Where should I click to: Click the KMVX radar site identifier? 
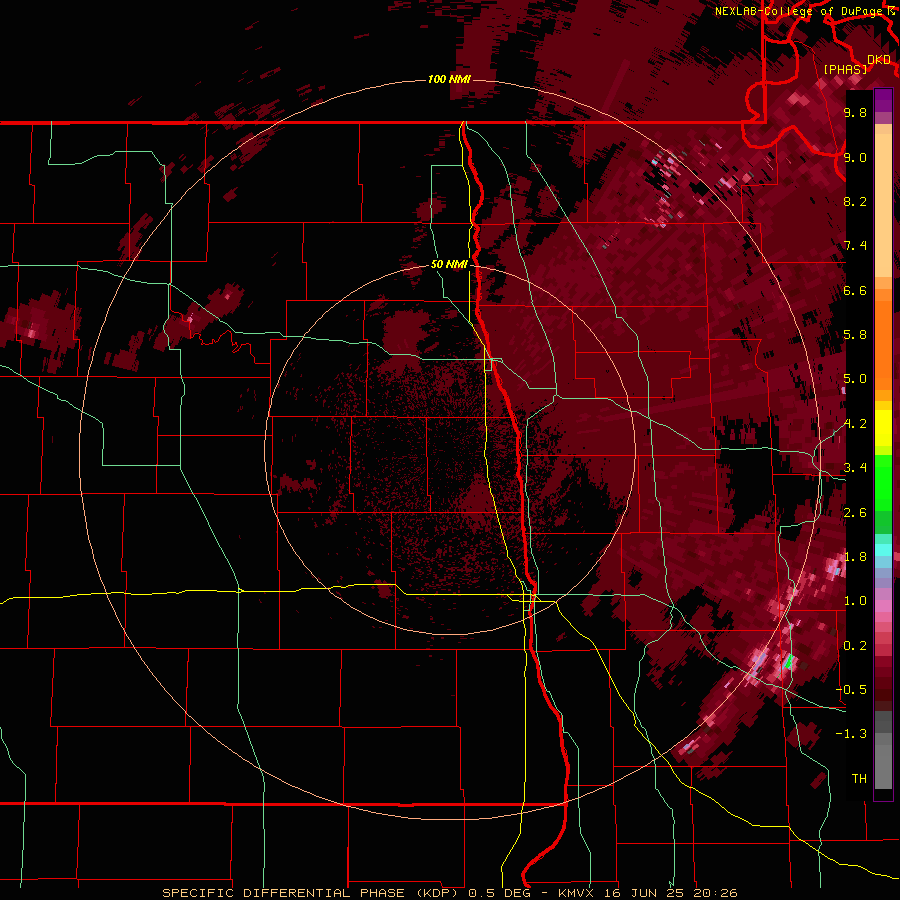pyautogui.click(x=576, y=893)
